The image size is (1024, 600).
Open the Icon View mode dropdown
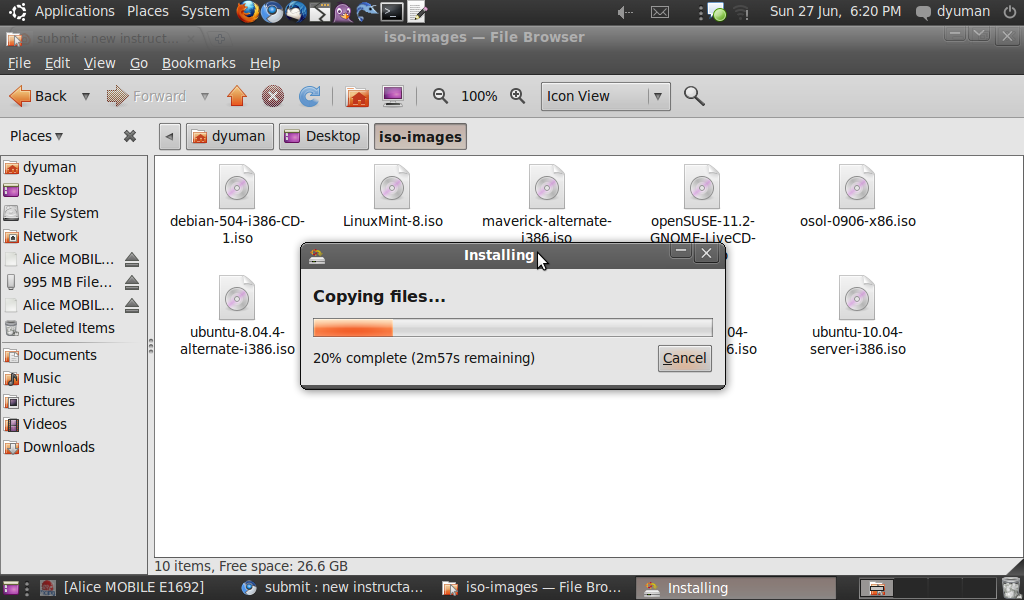click(x=605, y=97)
